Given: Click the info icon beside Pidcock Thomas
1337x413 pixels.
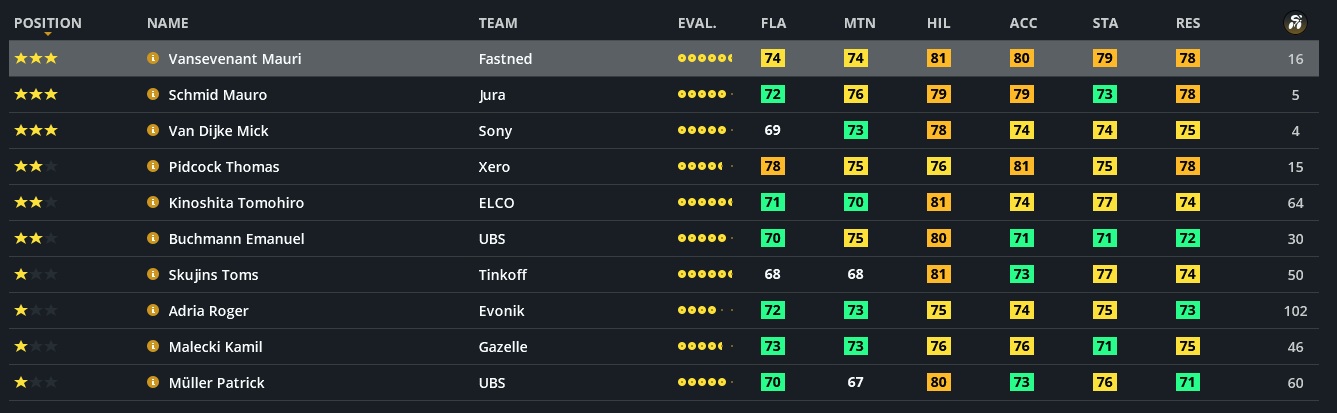Looking at the screenshot, I should point(153,167).
